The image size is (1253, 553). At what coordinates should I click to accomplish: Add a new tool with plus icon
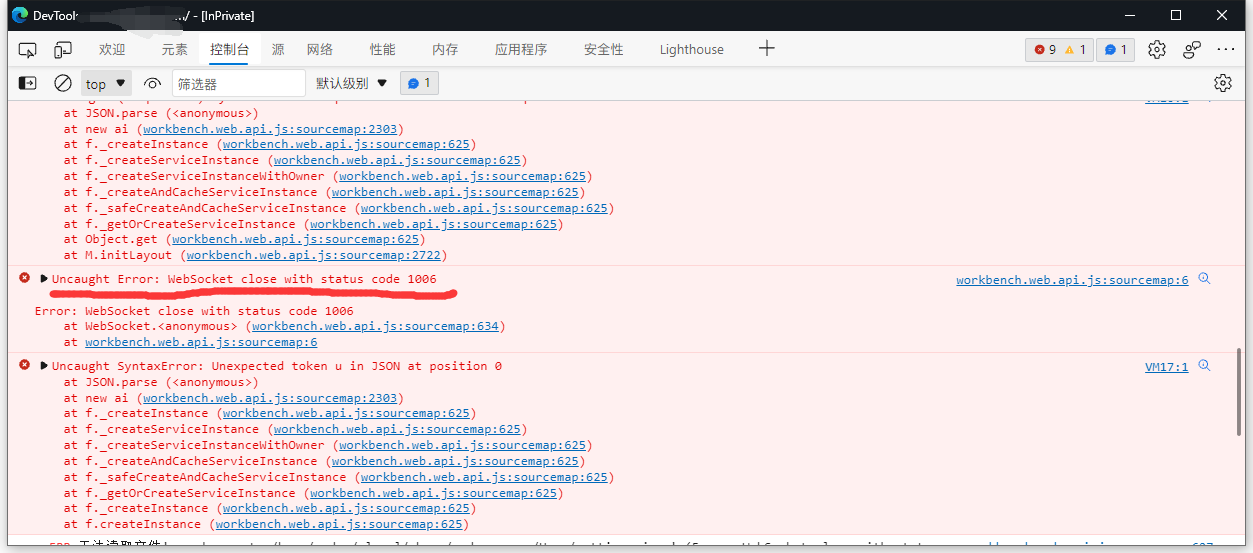[x=767, y=48]
